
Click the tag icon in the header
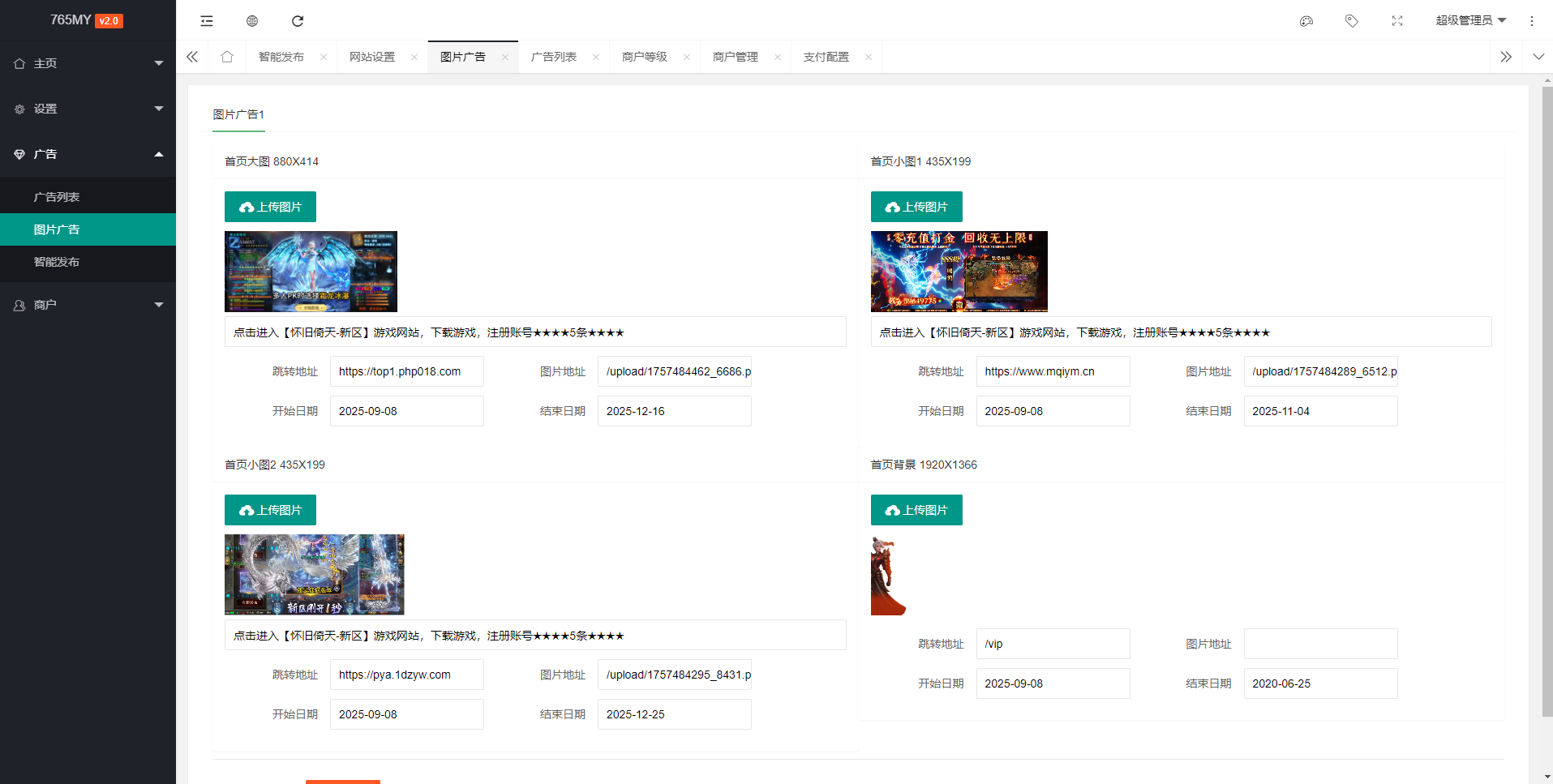[x=1352, y=20]
